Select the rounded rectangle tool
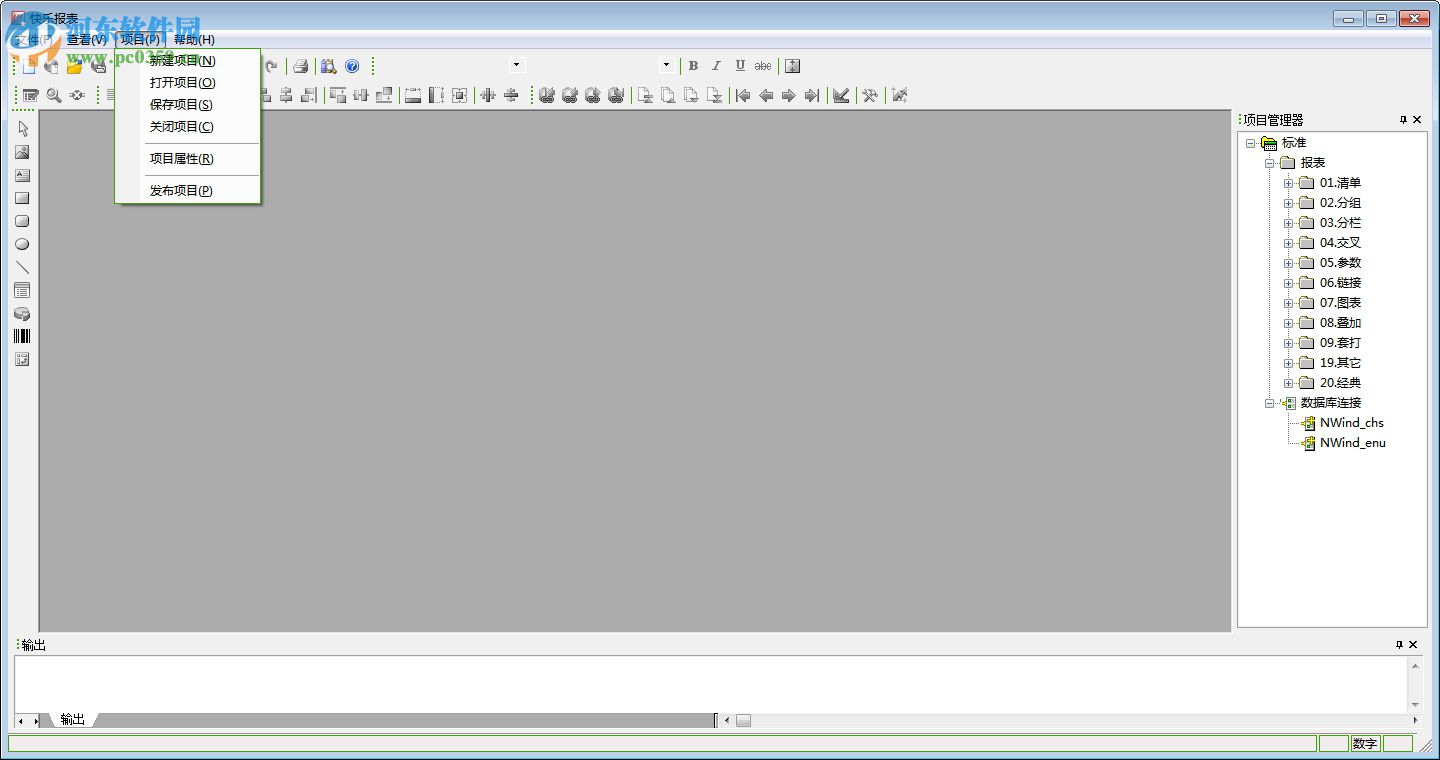Viewport: 1440px width, 760px height. [x=22, y=221]
